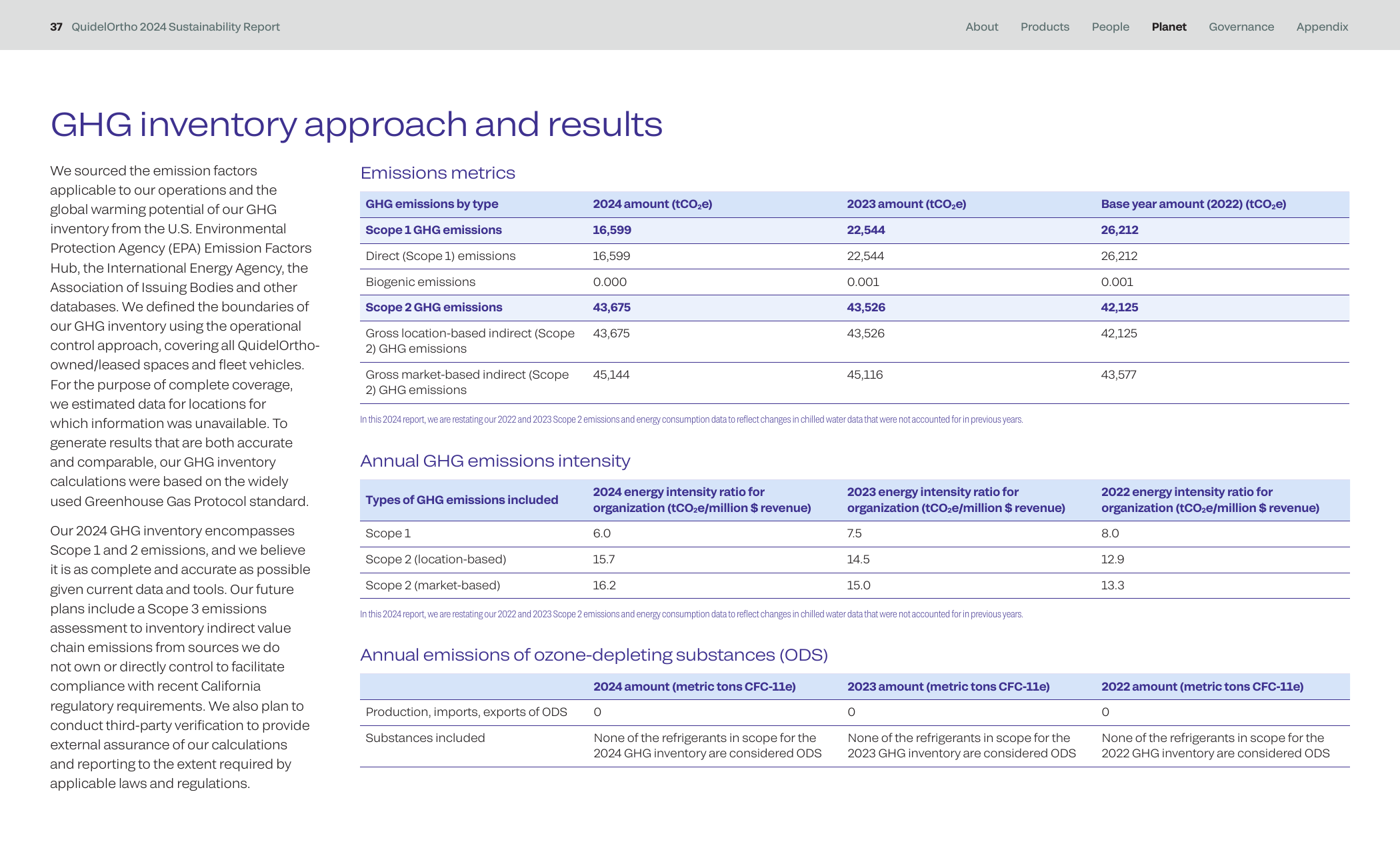
Task: Click Base year amount (2022) column header
Action: tap(1193, 204)
